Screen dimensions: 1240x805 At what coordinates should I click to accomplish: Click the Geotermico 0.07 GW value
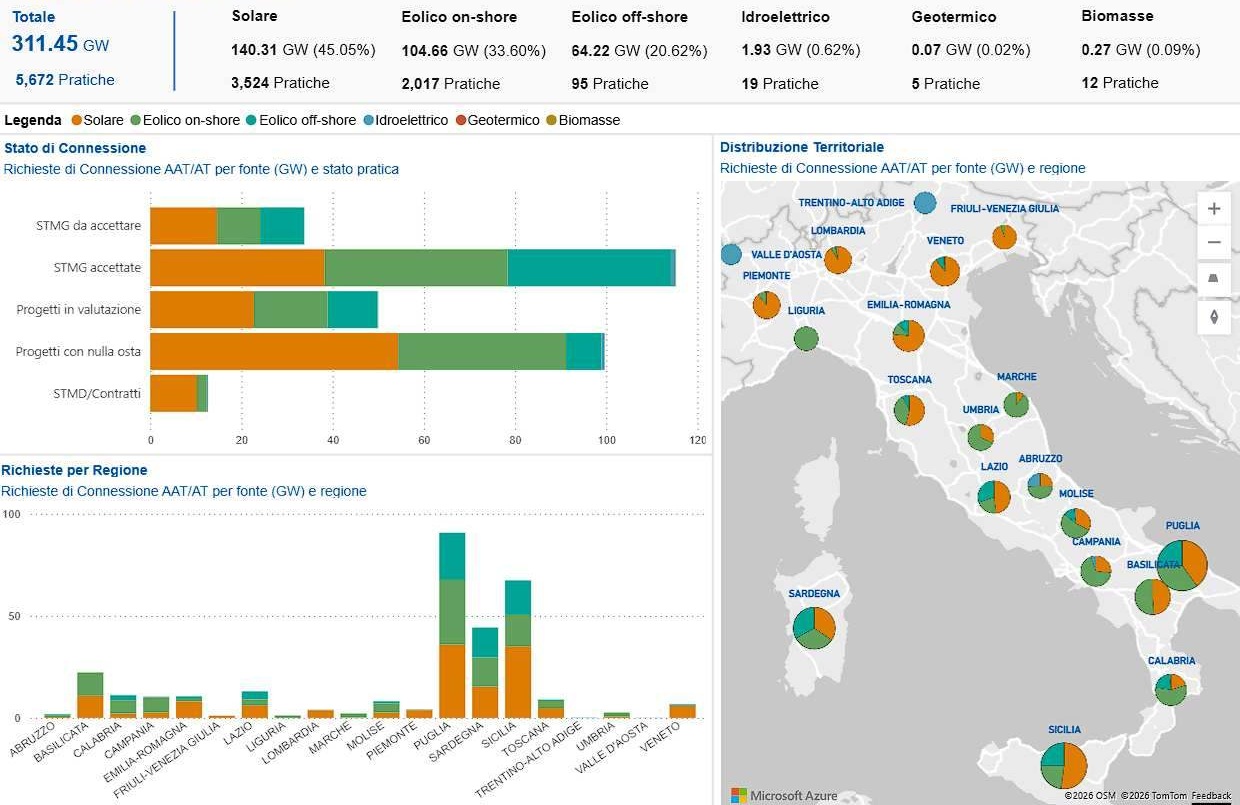tap(971, 50)
